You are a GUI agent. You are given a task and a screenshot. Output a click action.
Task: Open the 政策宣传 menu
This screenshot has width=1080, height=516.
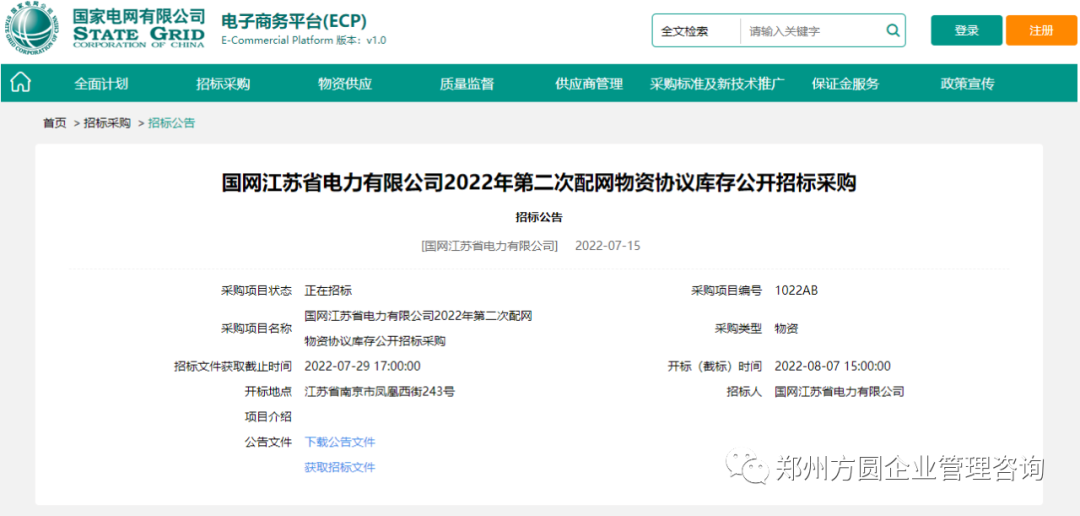[968, 84]
